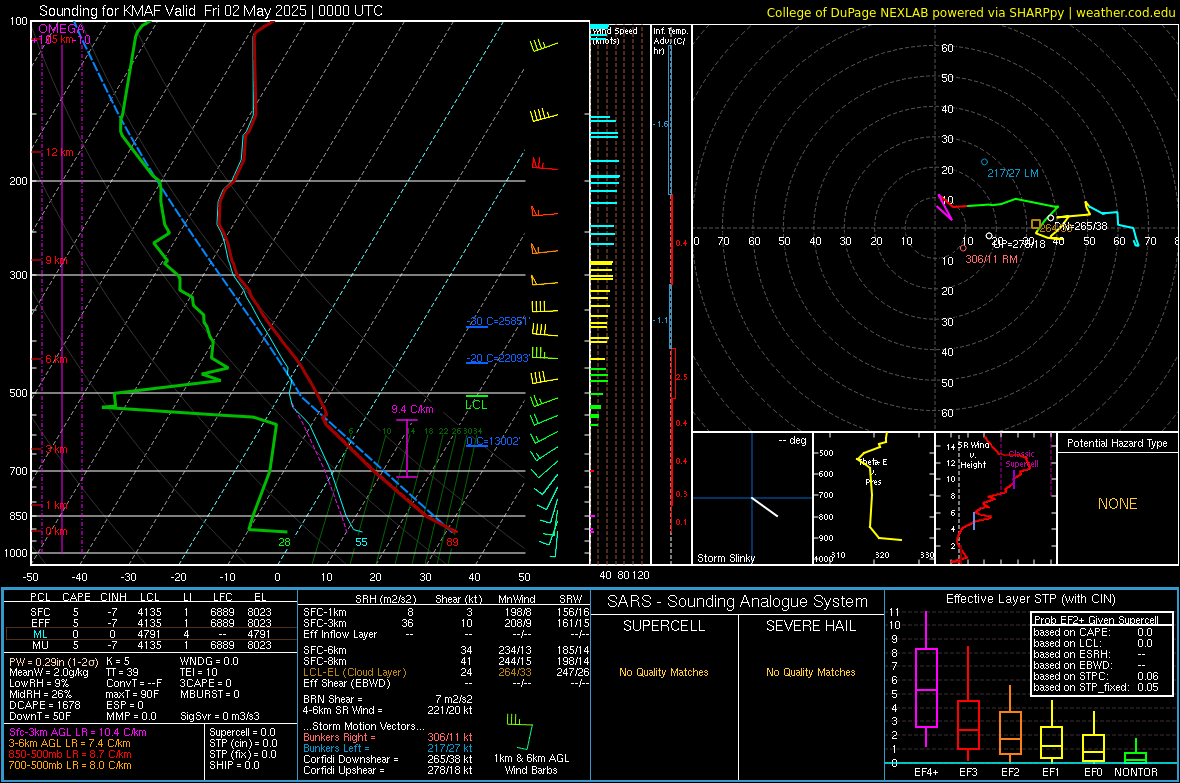Image resolution: width=1180 pixels, height=783 pixels.
Task: Click '850-500mb LR = 8.7 C/km'
Action: (70, 754)
